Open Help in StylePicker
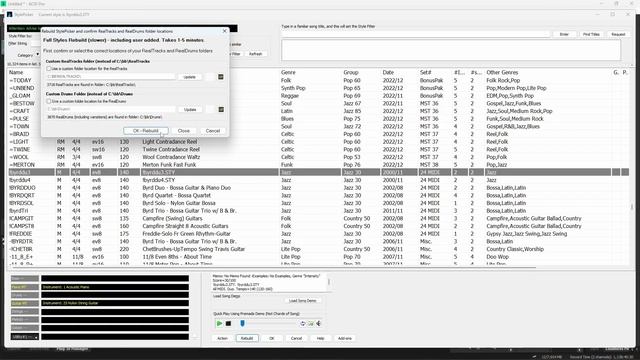This screenshot has height=360, width=640. tap(320, 338)
